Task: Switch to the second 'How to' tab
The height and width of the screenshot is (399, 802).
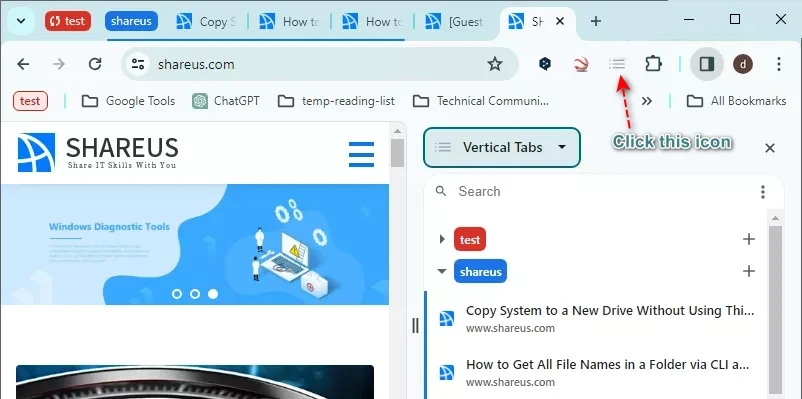Action: tap(372, 21)
